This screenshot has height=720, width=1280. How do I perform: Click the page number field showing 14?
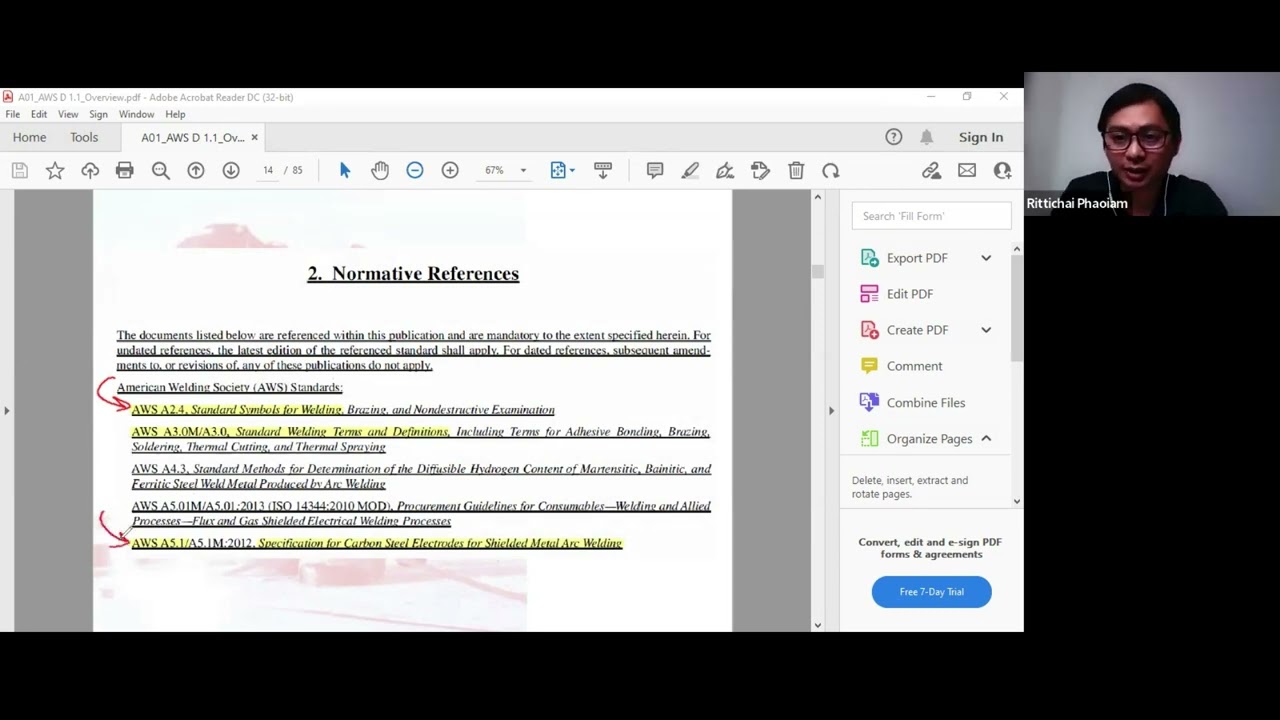[x=268, y=171]
